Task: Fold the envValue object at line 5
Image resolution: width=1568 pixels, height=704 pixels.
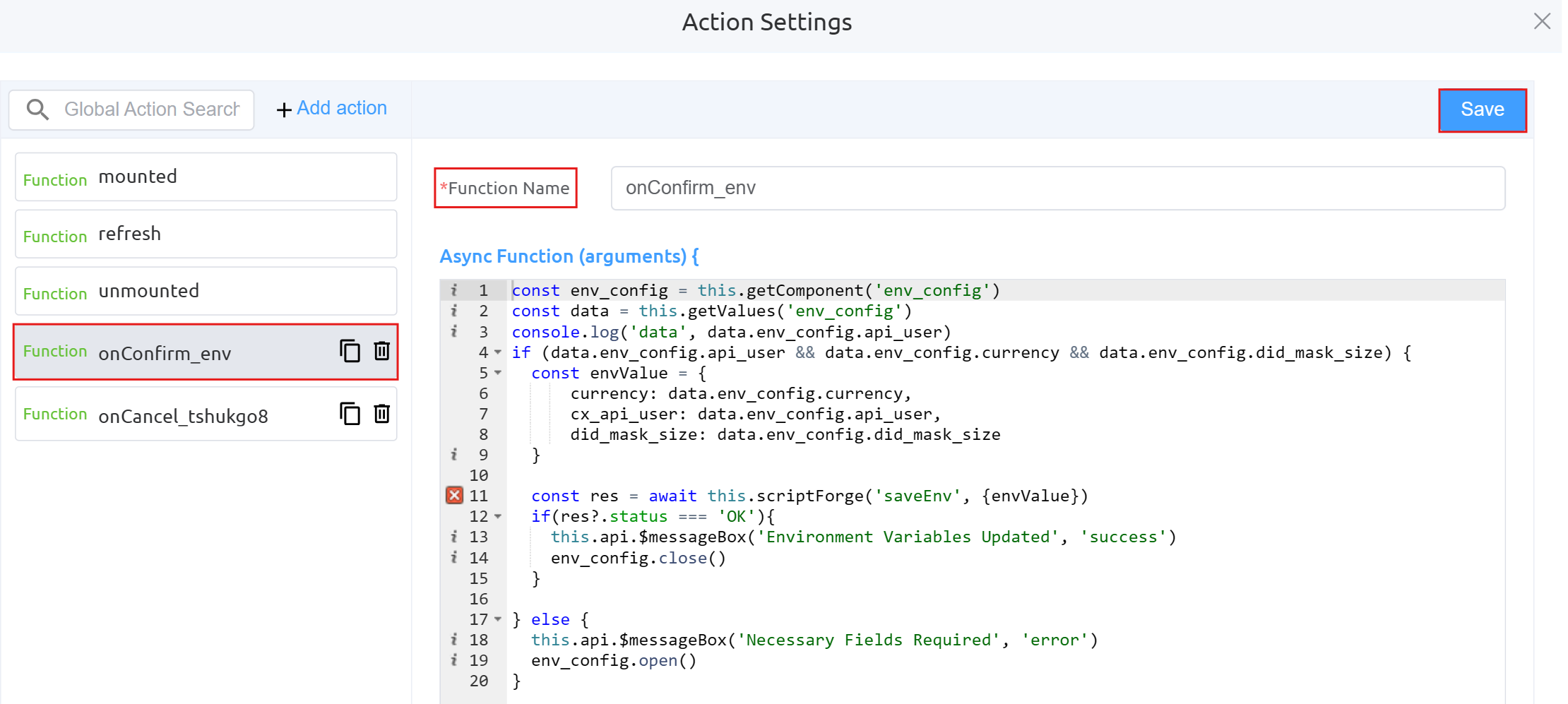Action: (498, 373)
